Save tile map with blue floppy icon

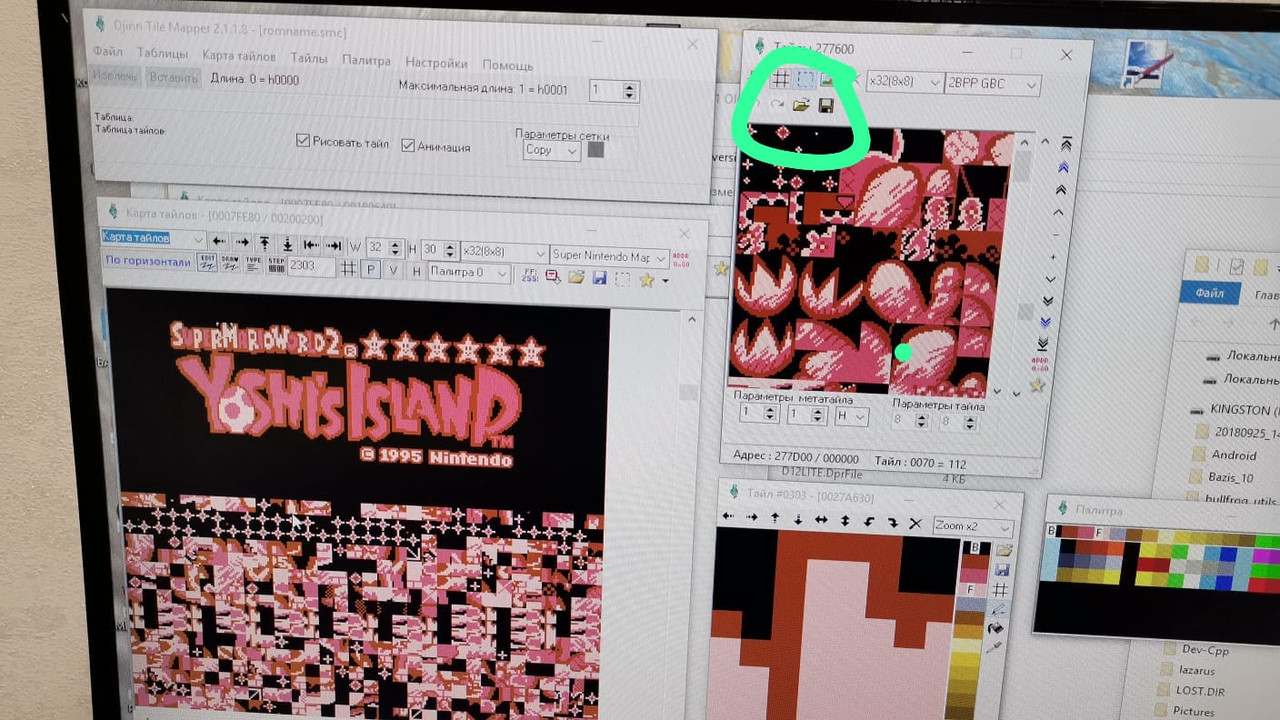599,278
